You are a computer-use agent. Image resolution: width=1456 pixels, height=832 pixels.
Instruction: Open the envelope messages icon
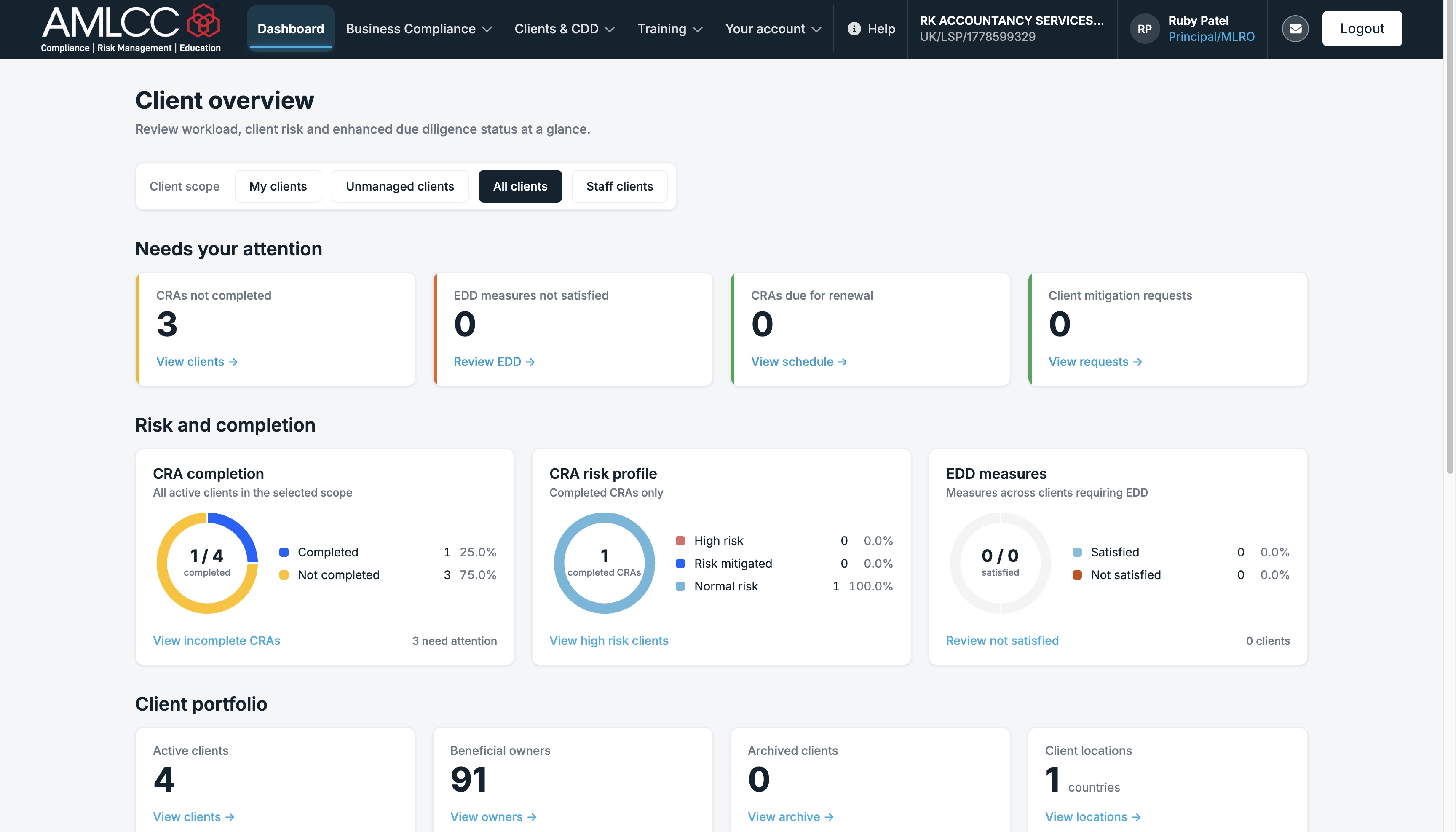(1295, 29)
